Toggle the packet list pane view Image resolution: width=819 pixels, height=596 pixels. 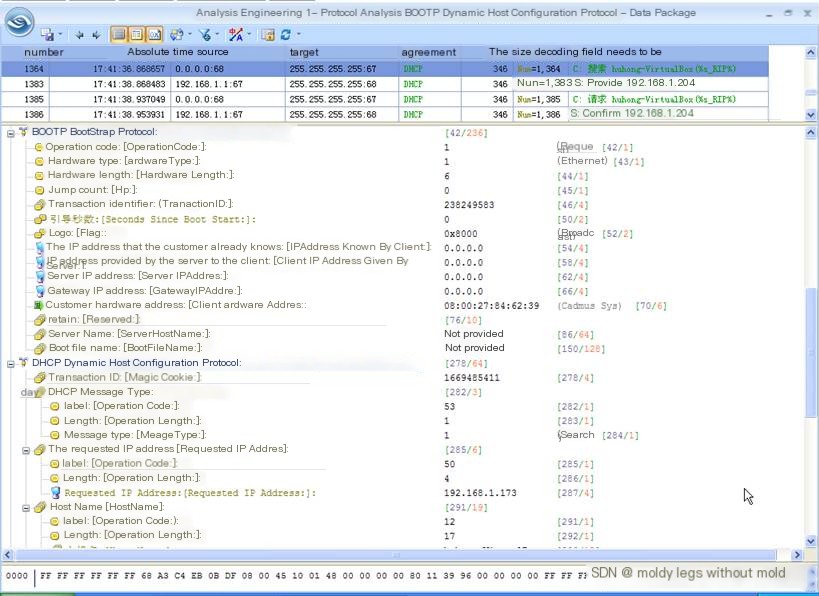point(119,34)
